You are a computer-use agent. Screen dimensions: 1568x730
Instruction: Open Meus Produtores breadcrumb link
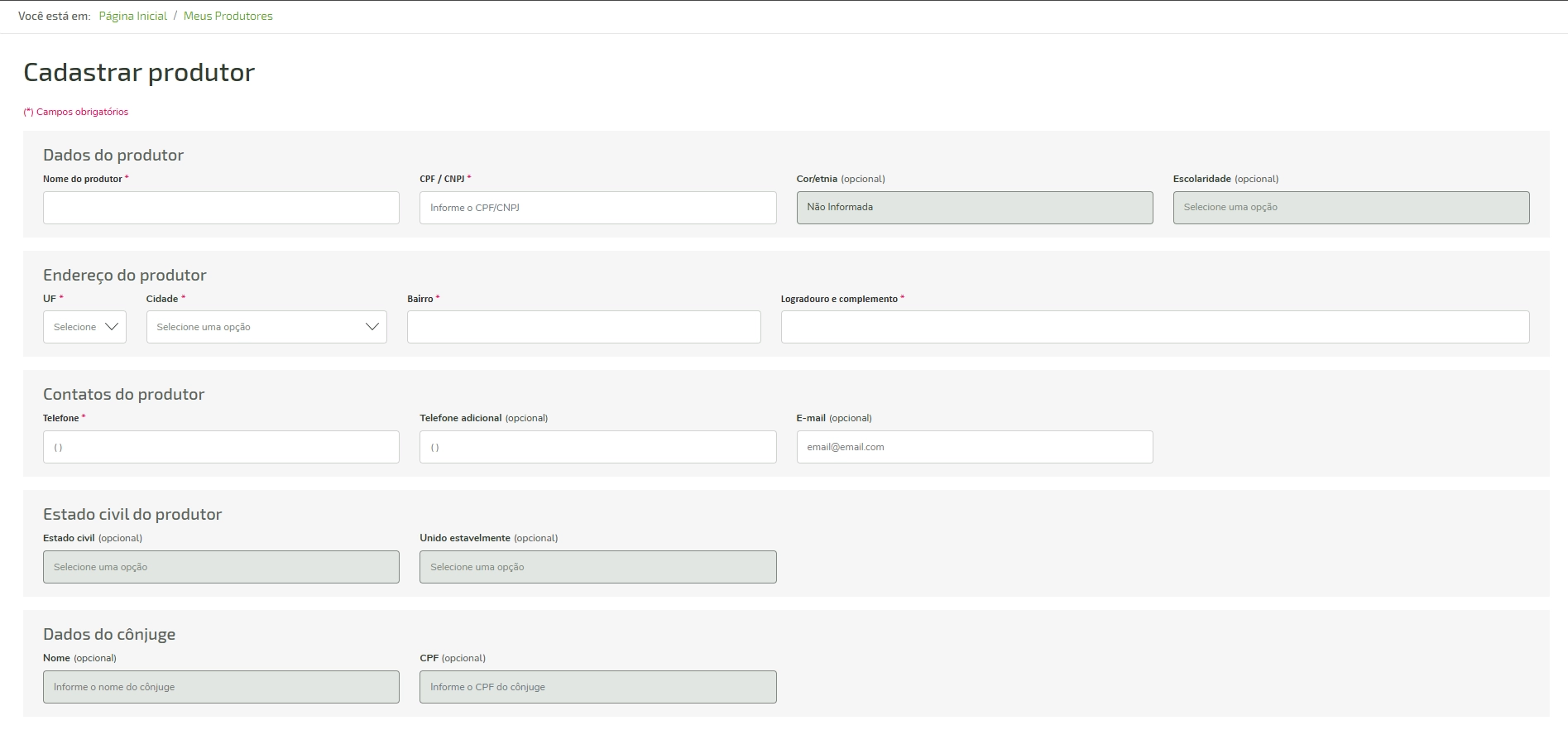tap(228, 16)
